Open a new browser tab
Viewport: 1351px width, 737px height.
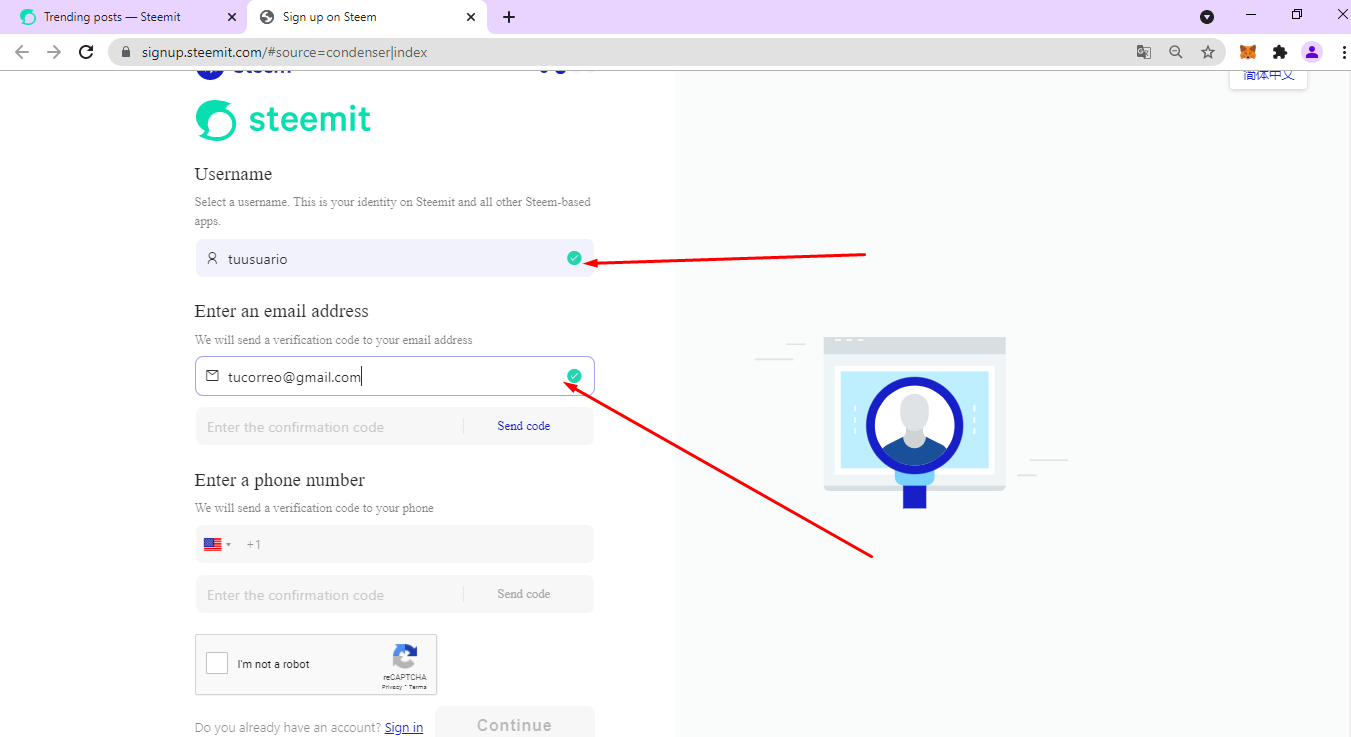point(509,17)
